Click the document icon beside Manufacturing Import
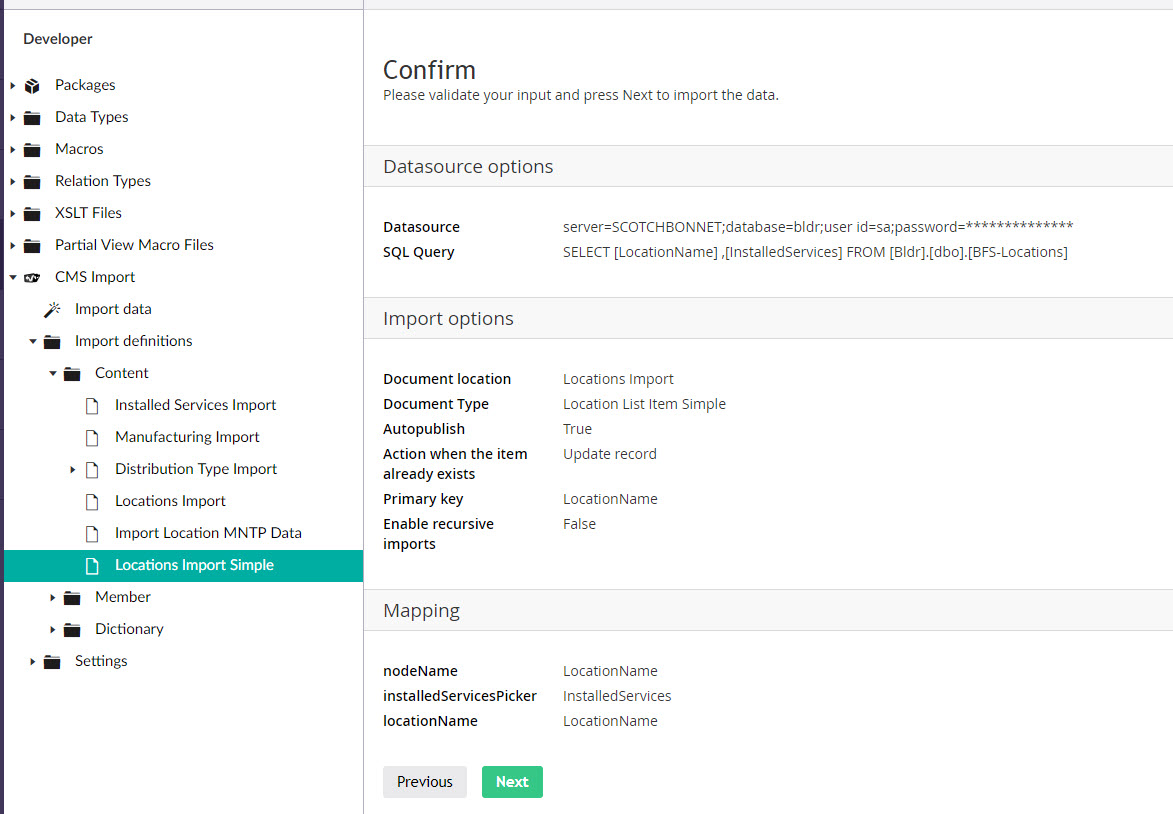The width and height of the screenshot is (1173, 814). (x=93, y=437)
